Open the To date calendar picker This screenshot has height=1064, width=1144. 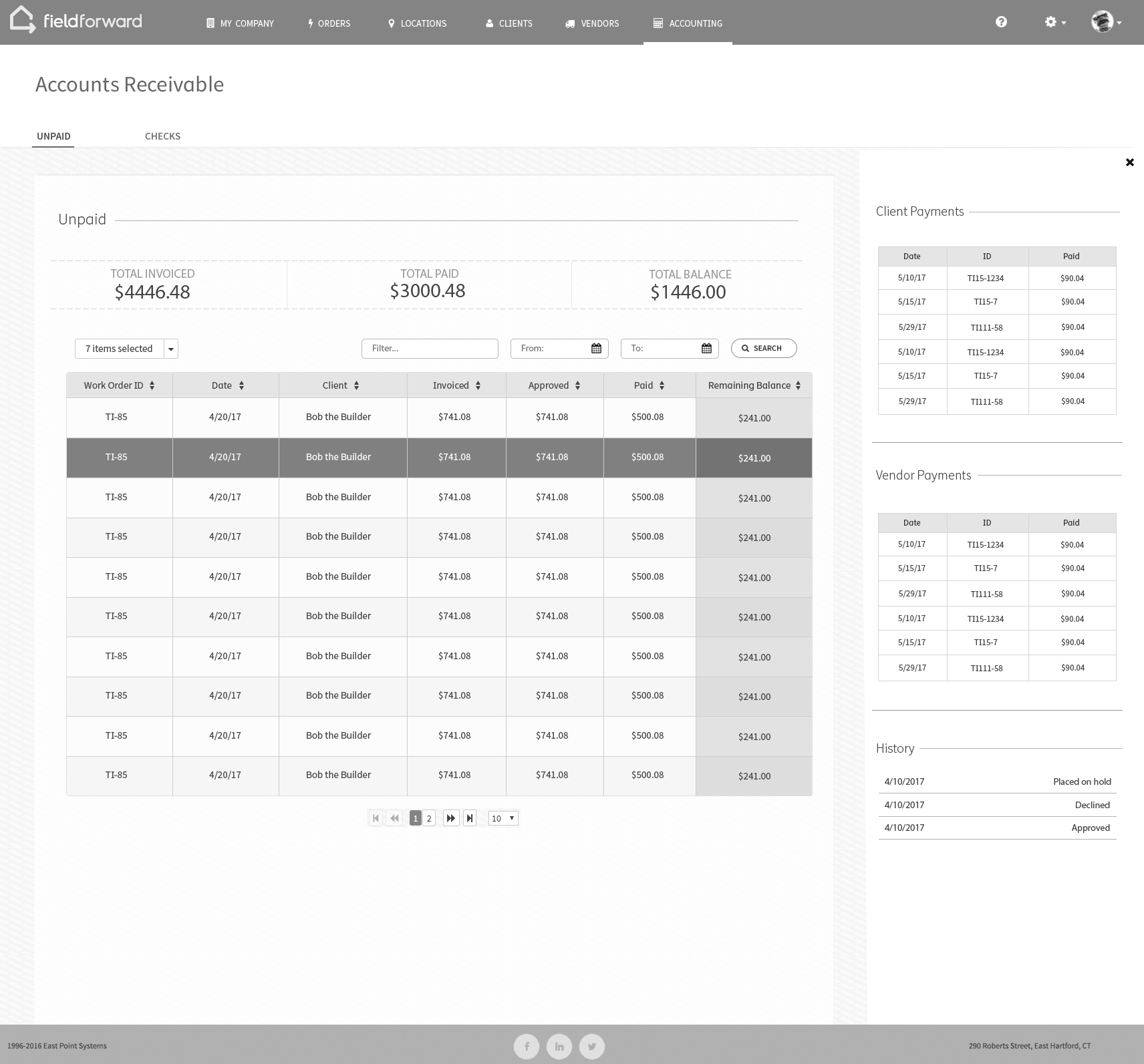(706, 349)
